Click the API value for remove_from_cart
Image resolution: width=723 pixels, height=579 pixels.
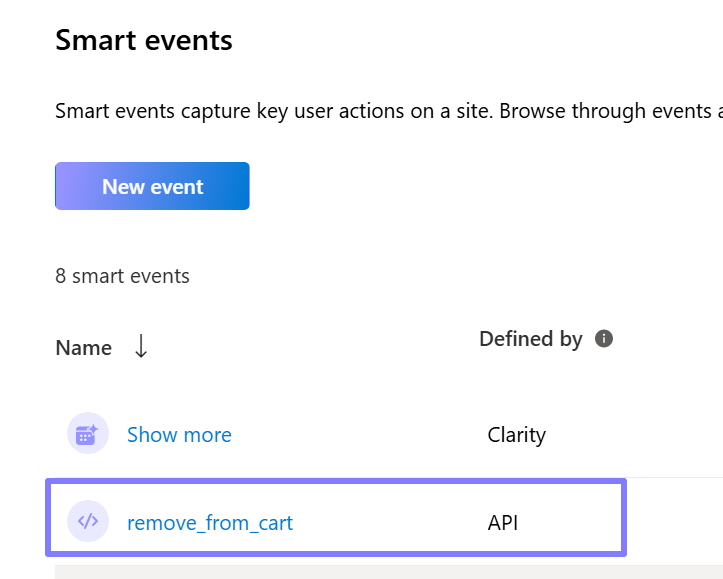click(x=503, y=523)
